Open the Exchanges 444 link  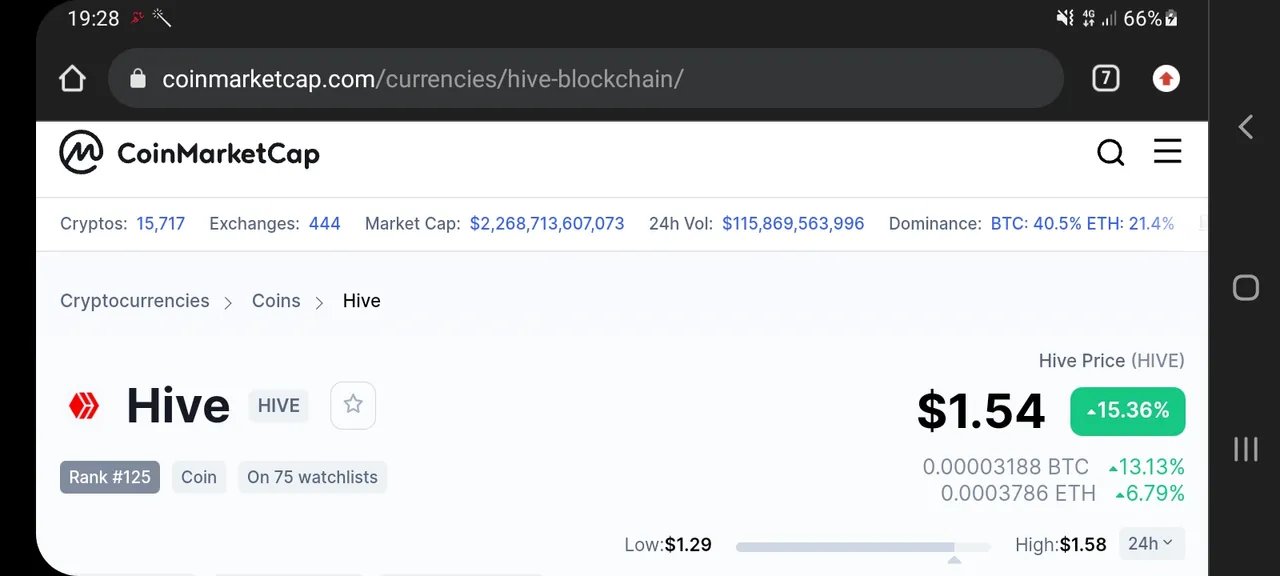(324, 224)
